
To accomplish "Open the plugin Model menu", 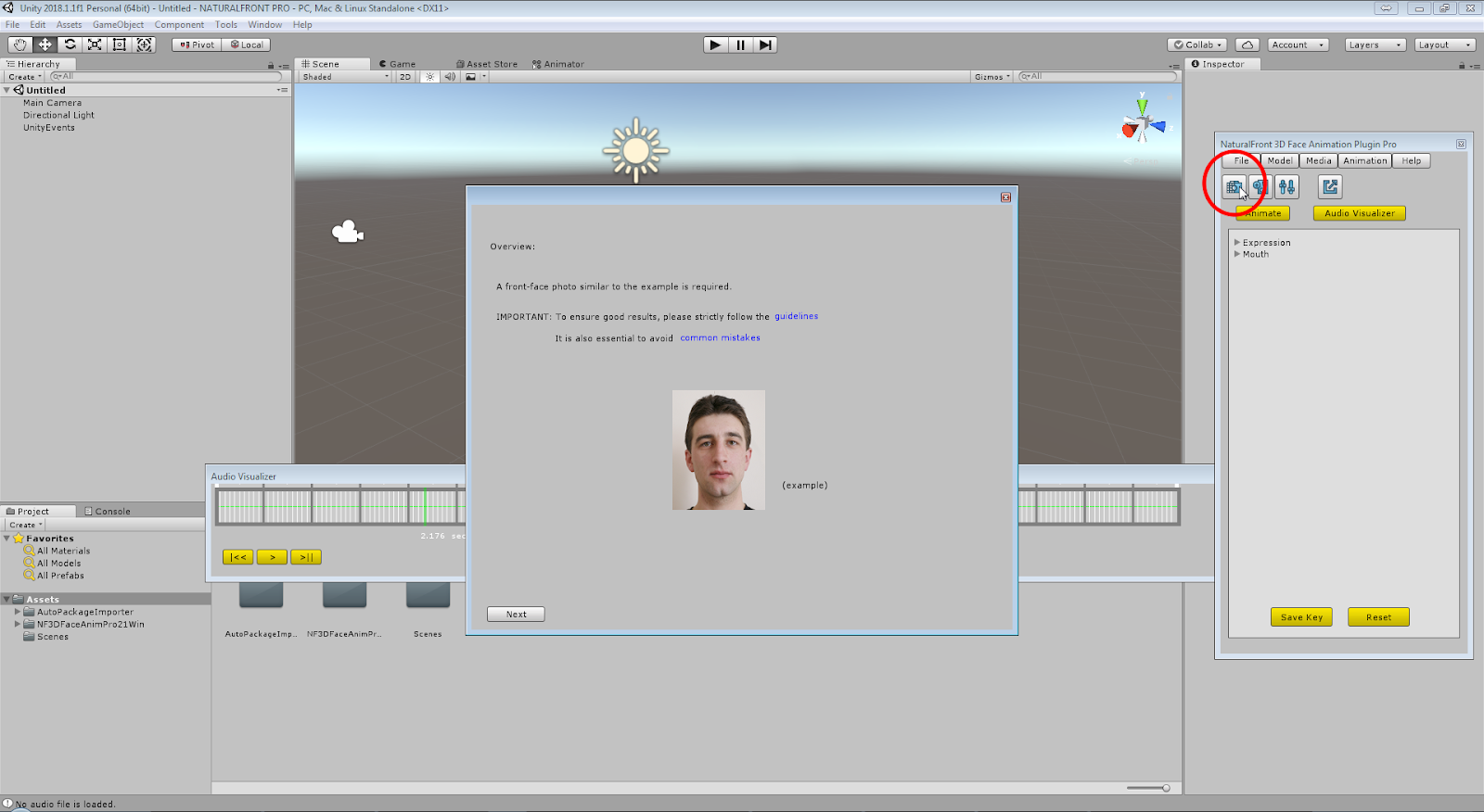I will click(x=1280, y=160).
